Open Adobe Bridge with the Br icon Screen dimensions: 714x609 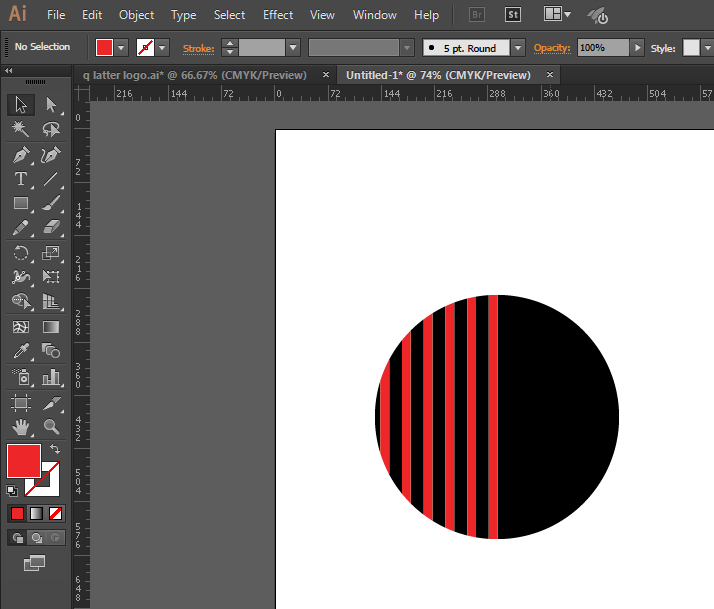(x=478, y=15)
